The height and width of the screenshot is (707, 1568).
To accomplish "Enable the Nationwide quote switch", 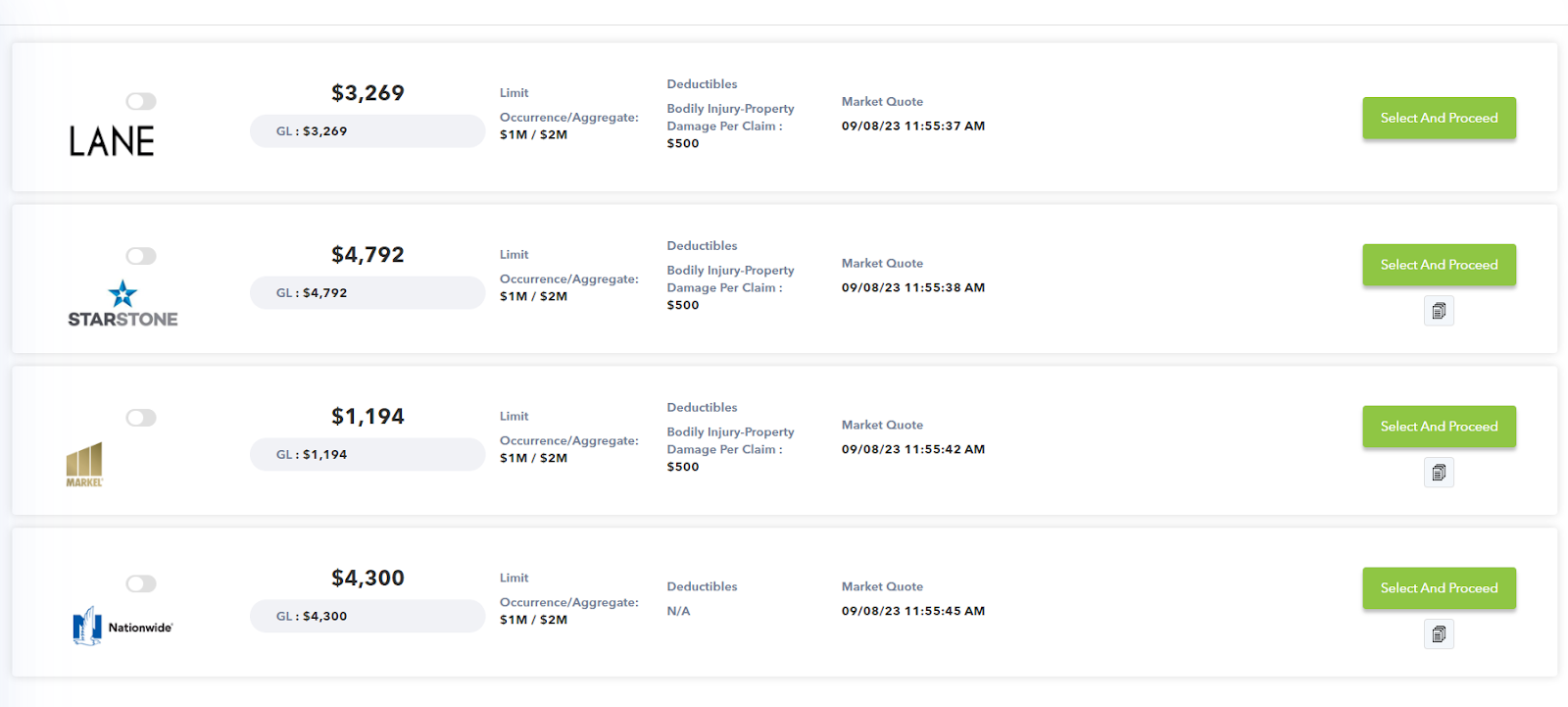I will pyautogui.click(x=141, y=583).
